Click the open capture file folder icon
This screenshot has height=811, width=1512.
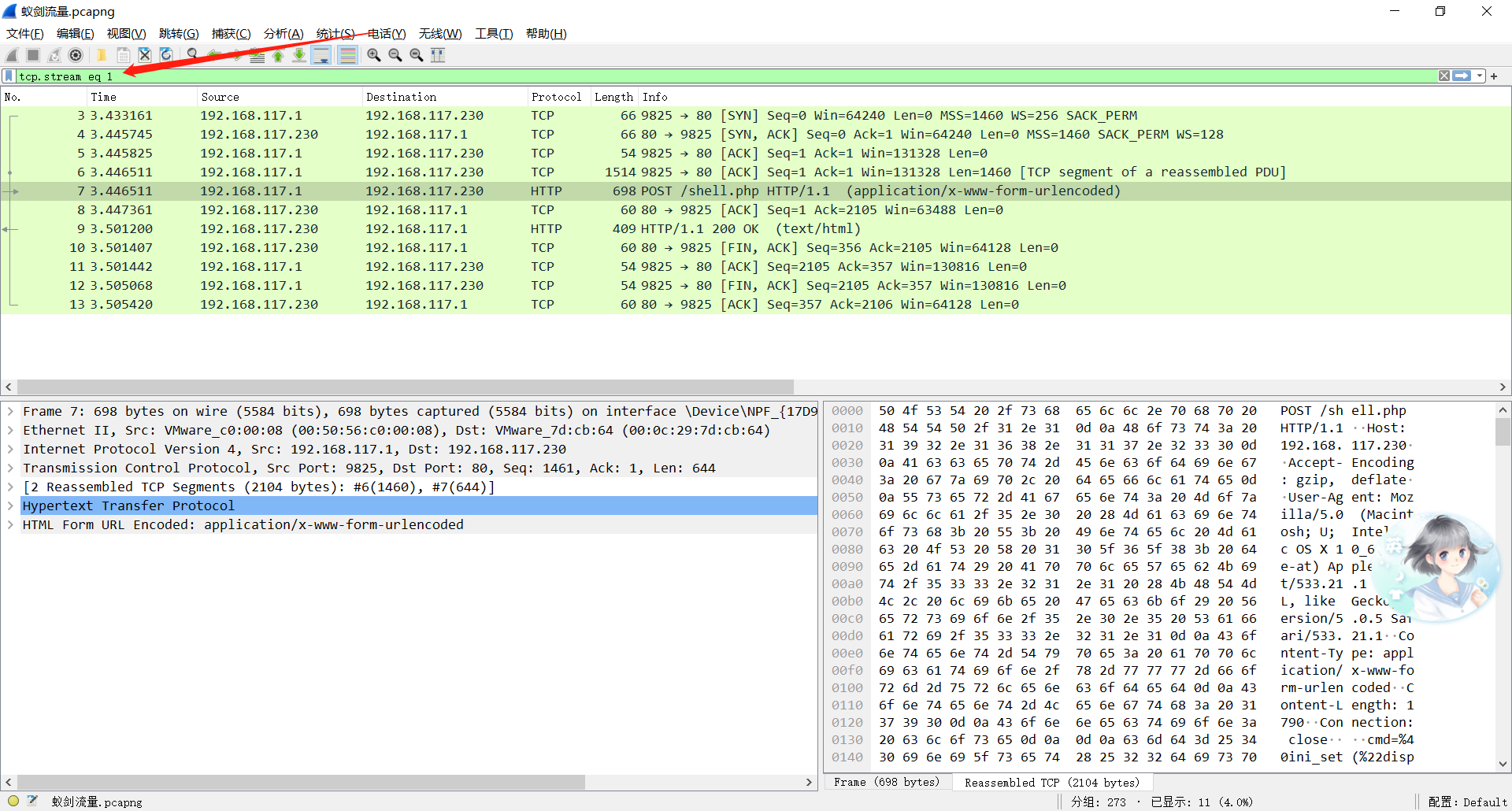pyautogui.click(x=102, y=55)
